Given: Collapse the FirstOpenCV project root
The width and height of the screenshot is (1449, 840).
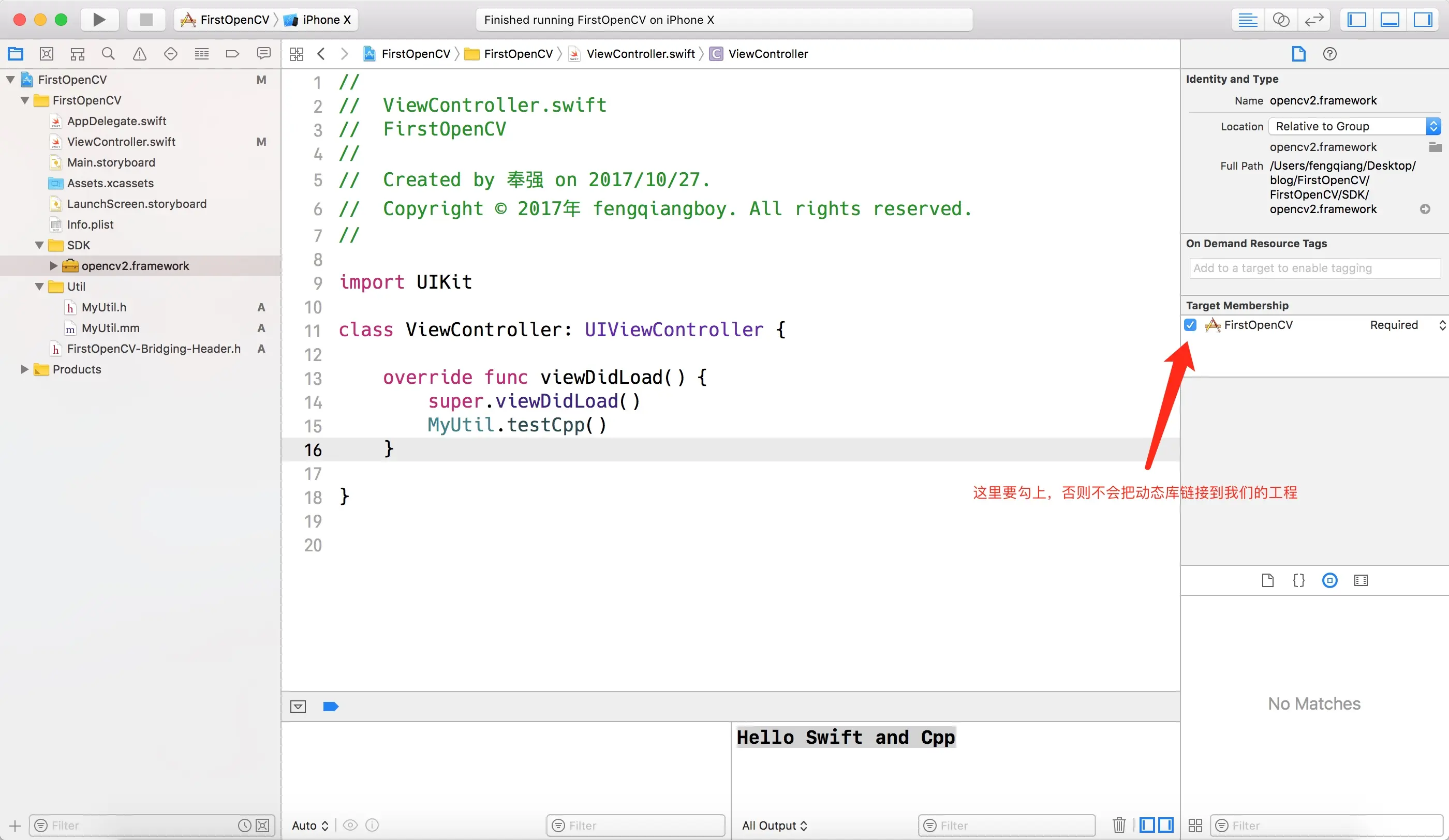Looking at the screenshot, I should pos(10,79).
